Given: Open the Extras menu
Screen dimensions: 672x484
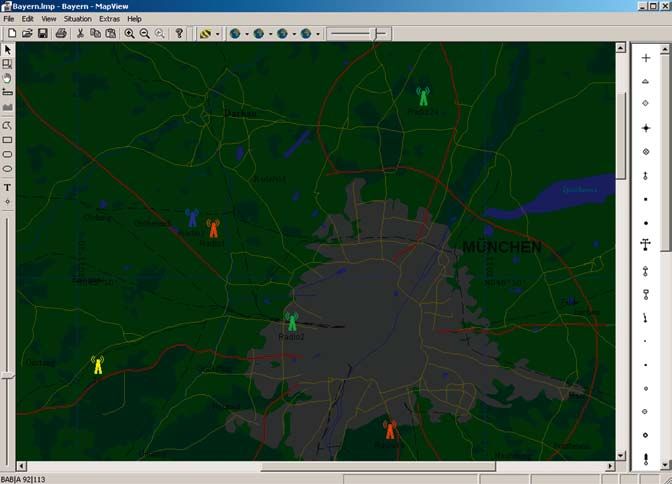Looking at the screenshot, I should click(109, 19).
